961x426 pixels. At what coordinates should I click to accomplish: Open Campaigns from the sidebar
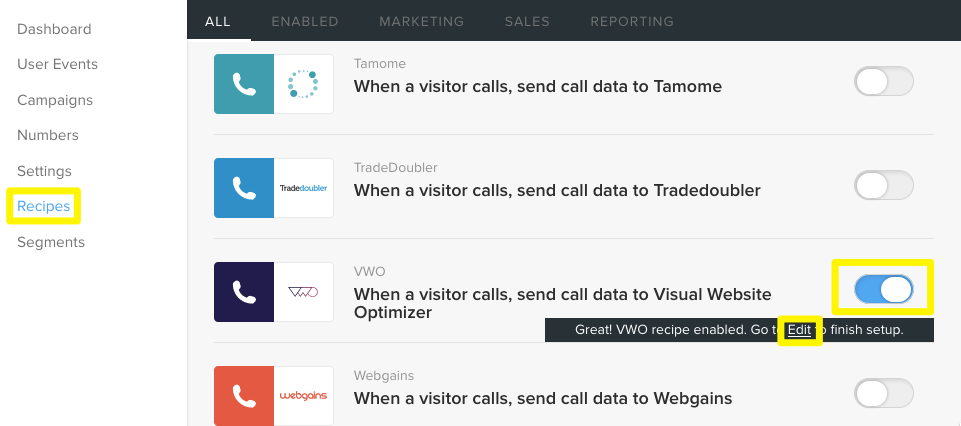coord(55,100)
